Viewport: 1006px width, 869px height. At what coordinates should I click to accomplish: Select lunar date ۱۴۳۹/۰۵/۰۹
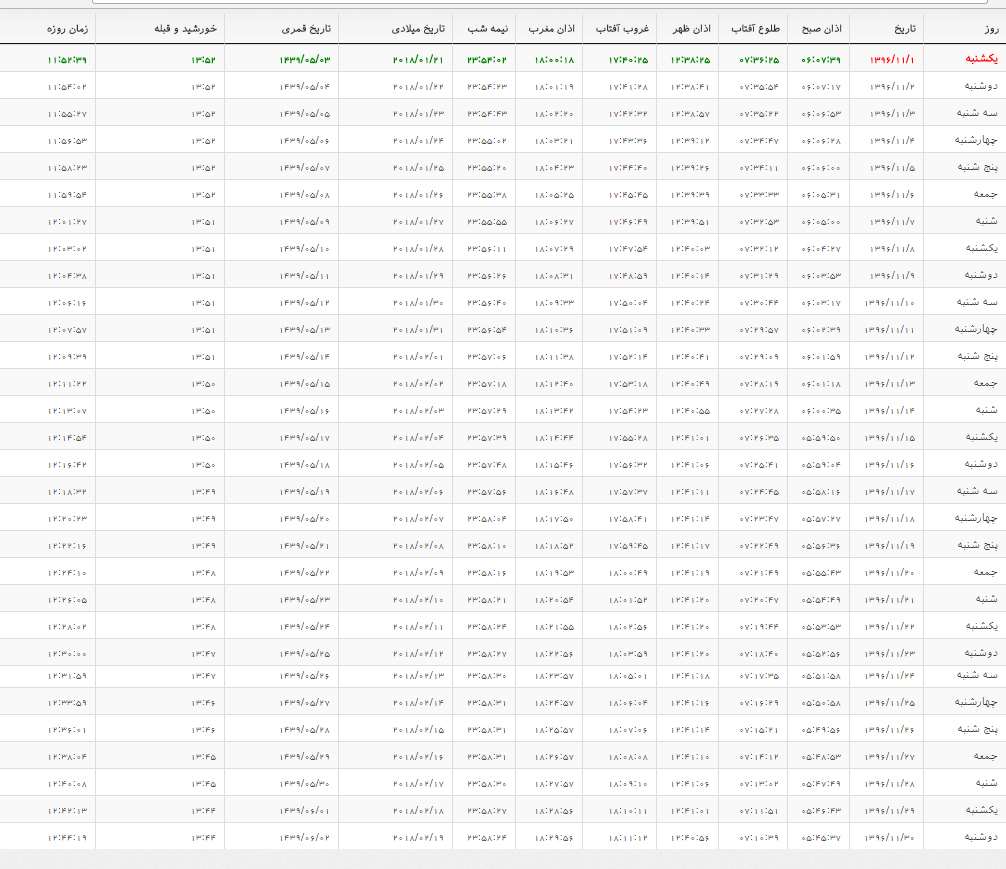[305, 222]
